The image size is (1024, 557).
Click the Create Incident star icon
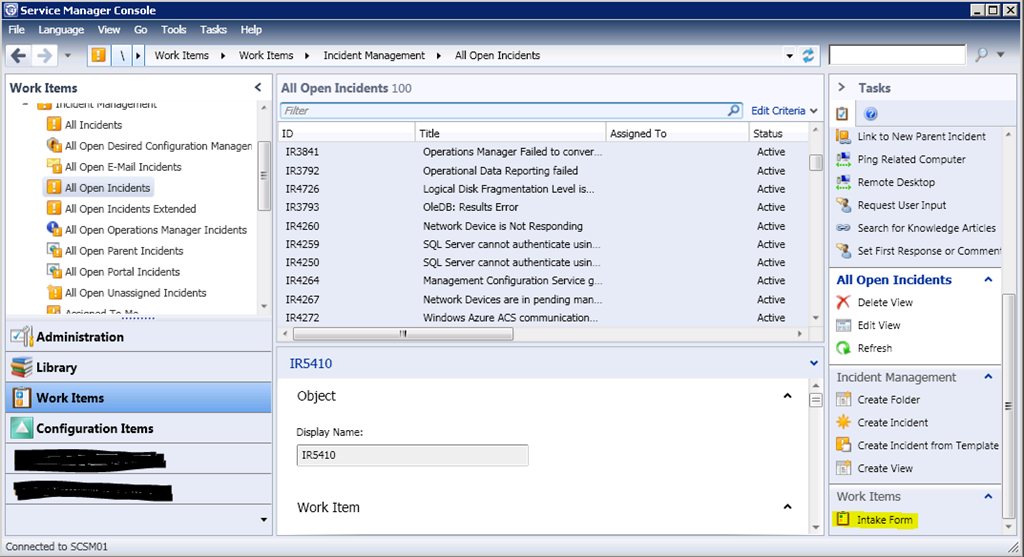843,422
